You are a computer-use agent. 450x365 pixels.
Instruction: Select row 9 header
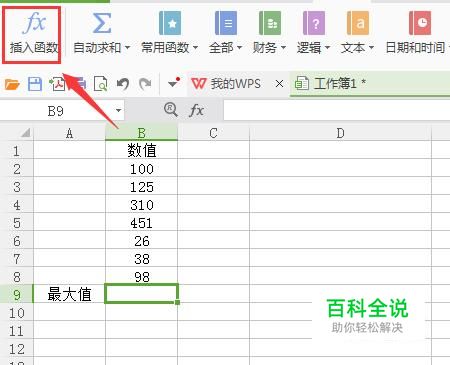[x=16, y=295]
